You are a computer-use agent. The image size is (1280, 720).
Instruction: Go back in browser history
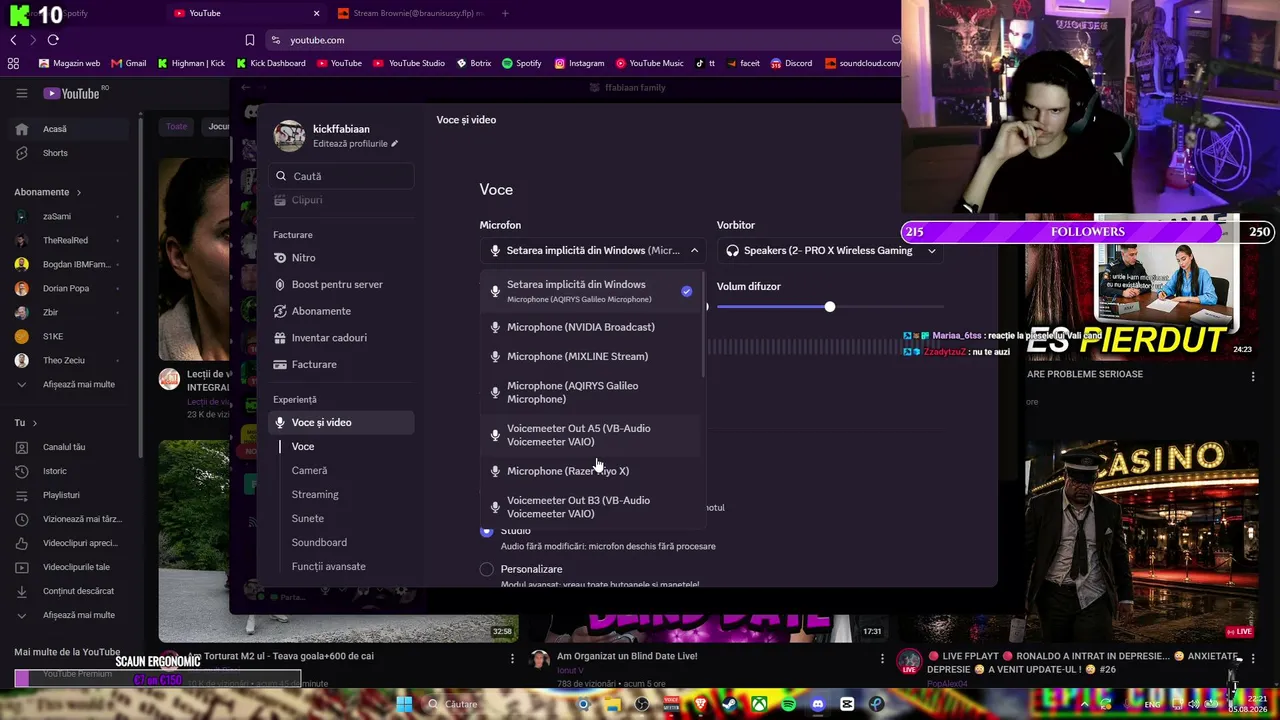pyautogui.click(x=13, y=40)
